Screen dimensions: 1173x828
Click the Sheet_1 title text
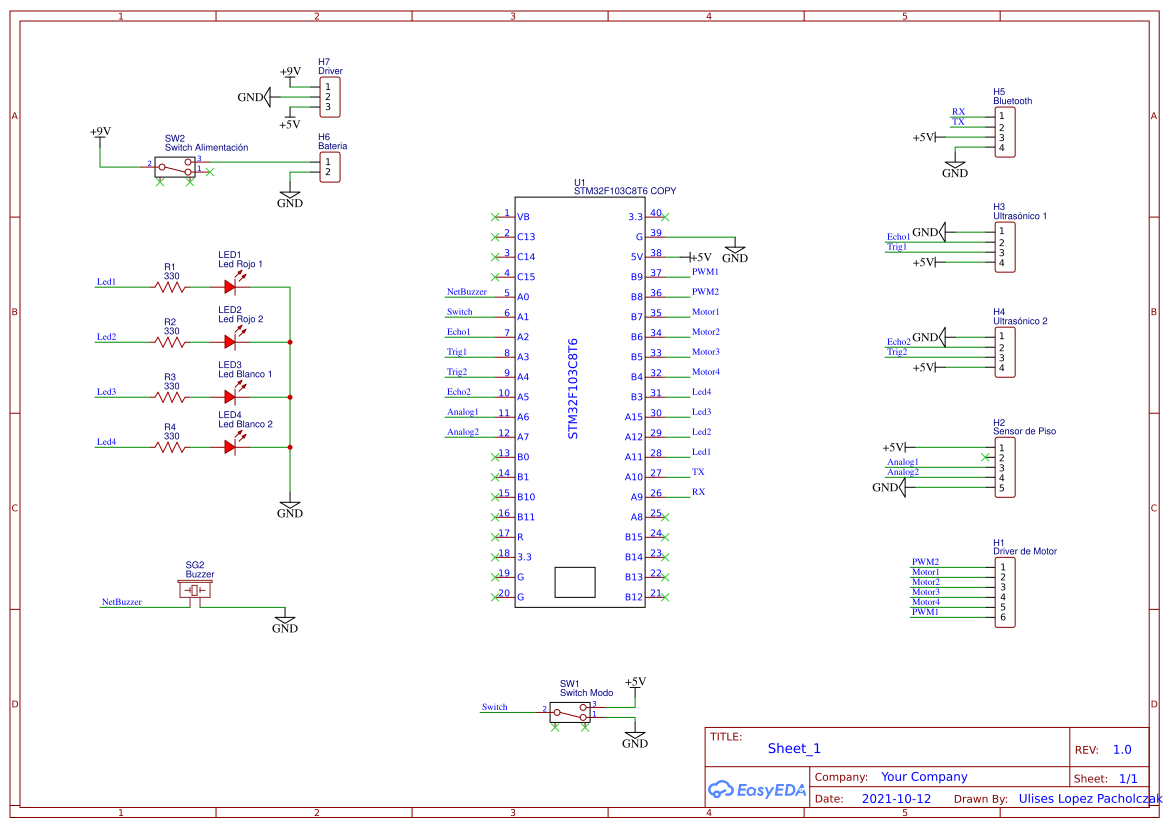click(x=793, y=748)
